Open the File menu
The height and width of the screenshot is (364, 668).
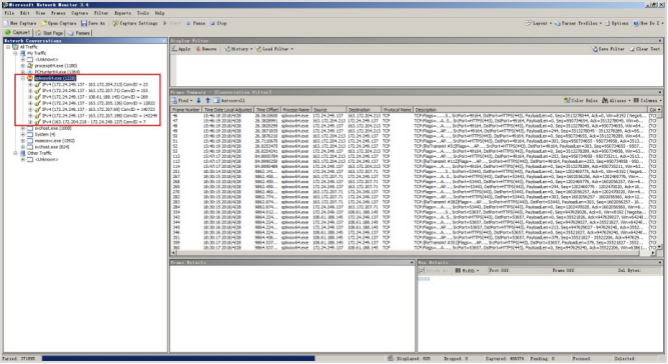coord(9,13)
